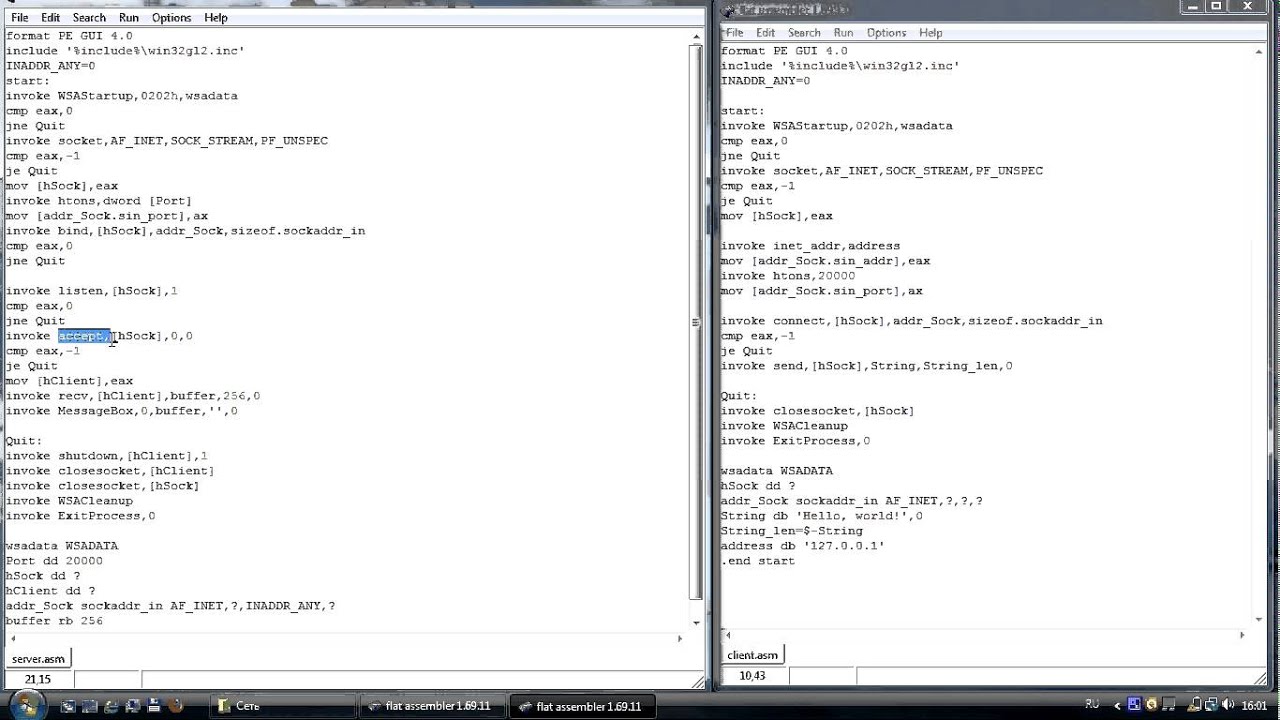
Task: Click server window horizontal scroll right arrow
Action: (680, 638)
